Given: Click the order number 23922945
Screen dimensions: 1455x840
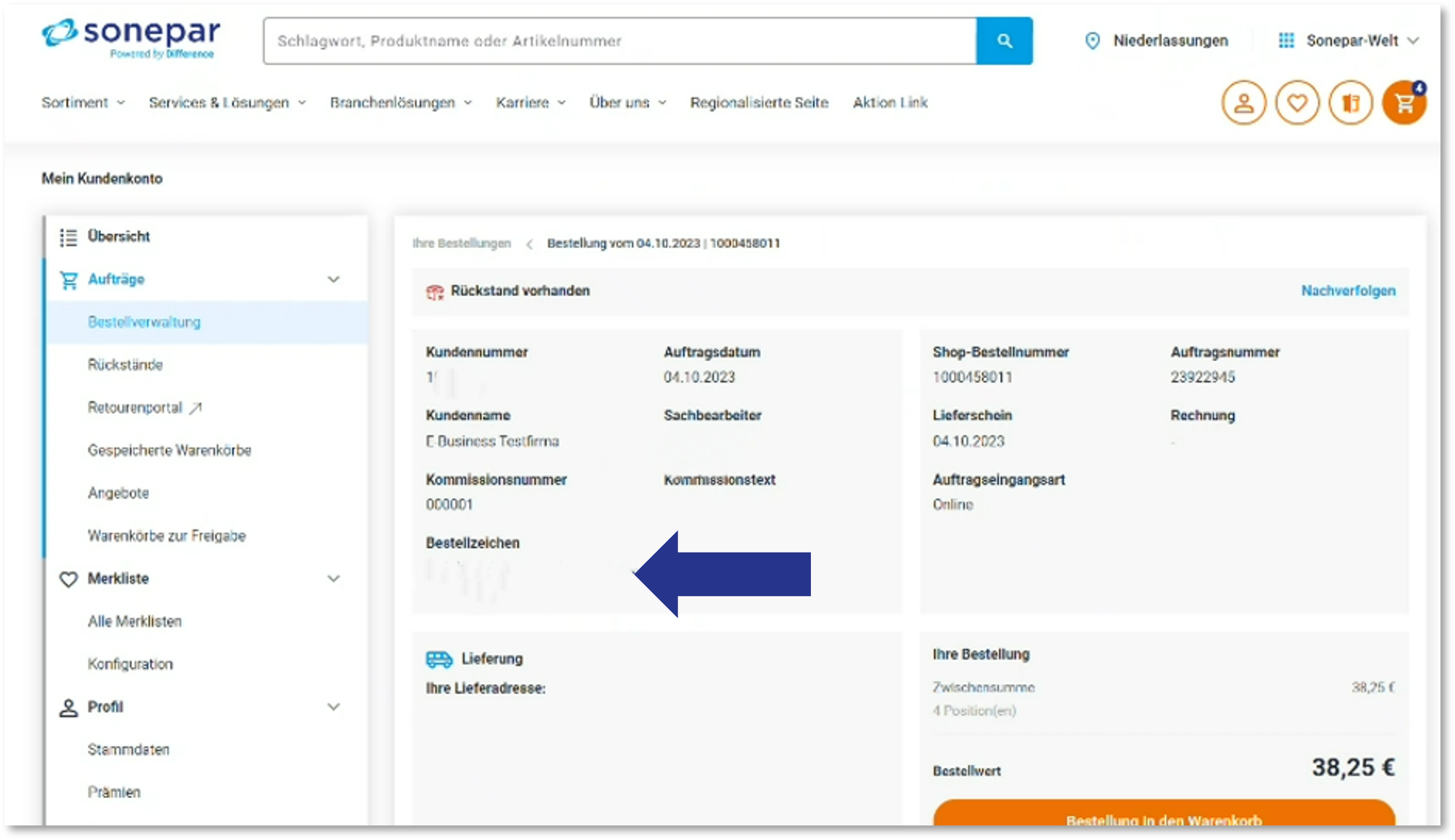Looking at the screenshot, I should coord(1203,377).
